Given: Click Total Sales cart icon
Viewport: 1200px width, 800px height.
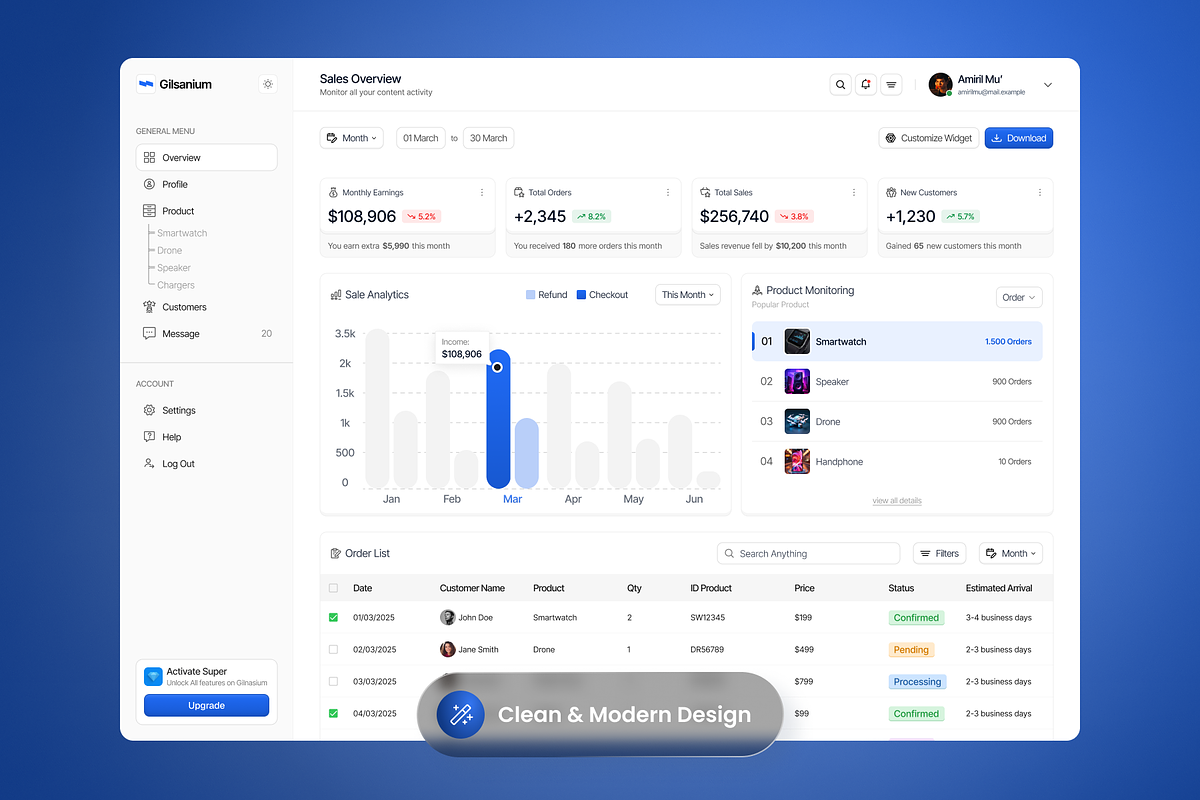Looking at the screenshot, I should tap(706, 192).
